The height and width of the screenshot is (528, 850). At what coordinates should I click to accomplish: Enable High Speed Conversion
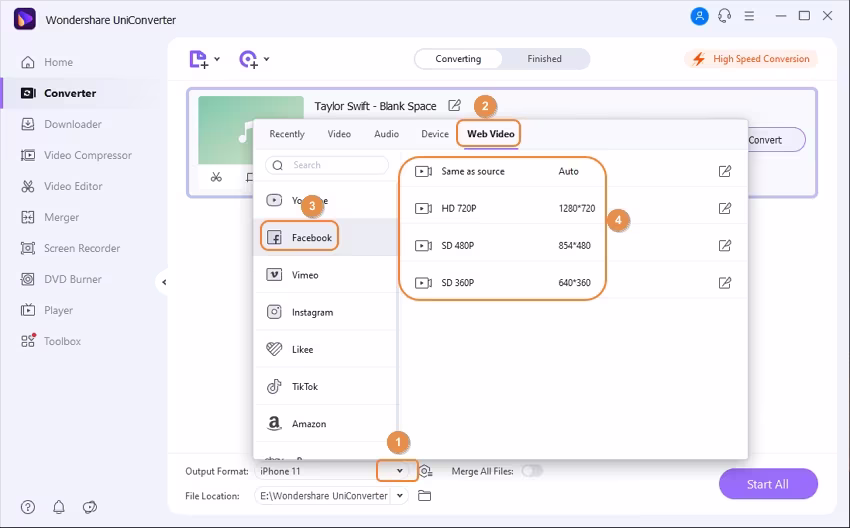751,59
